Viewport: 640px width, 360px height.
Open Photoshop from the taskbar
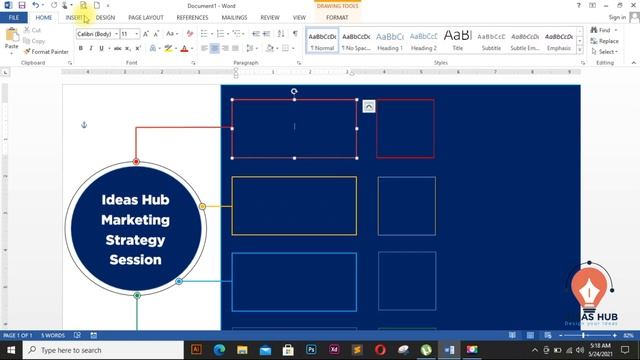point(311,350)
